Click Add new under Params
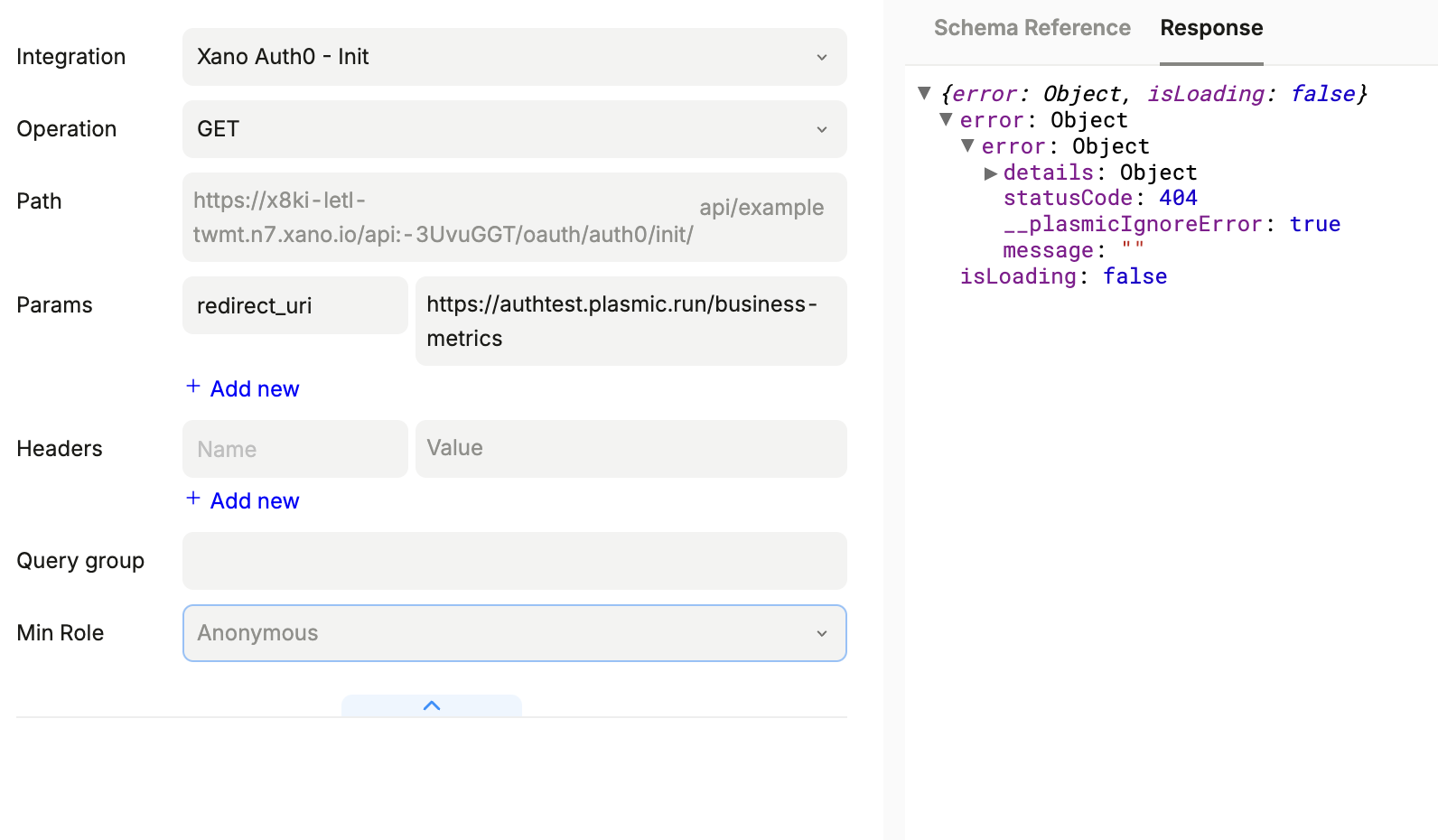1438x840 pixels. [x=254, y=389]
